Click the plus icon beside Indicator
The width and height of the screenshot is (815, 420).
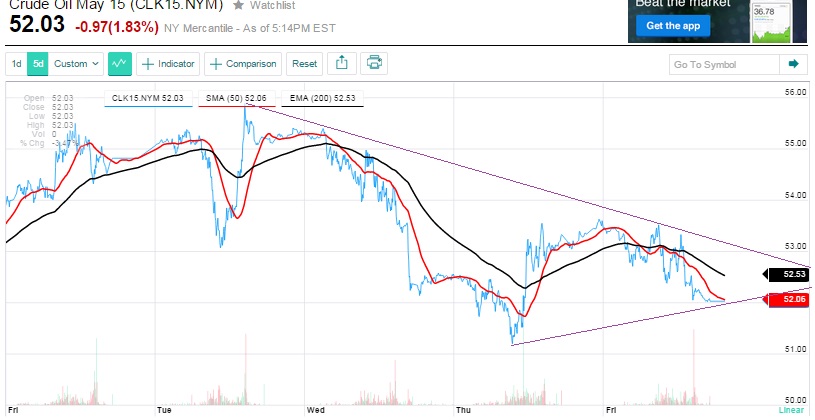148,64
